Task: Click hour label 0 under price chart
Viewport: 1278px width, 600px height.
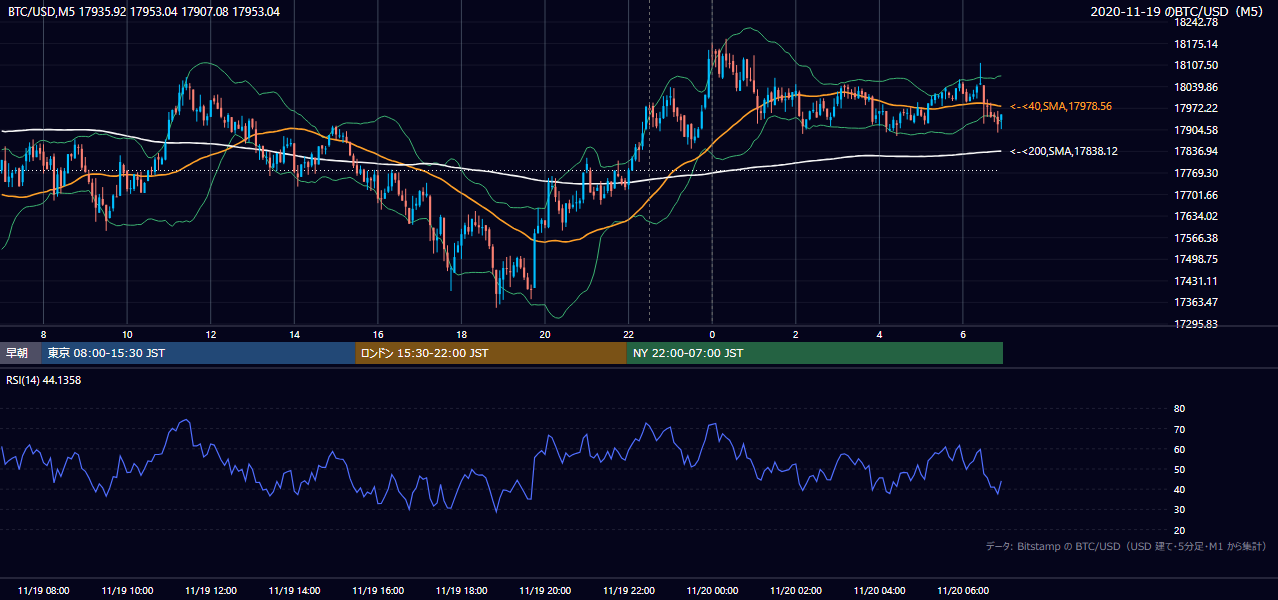Action: click(x=712, y=334)
